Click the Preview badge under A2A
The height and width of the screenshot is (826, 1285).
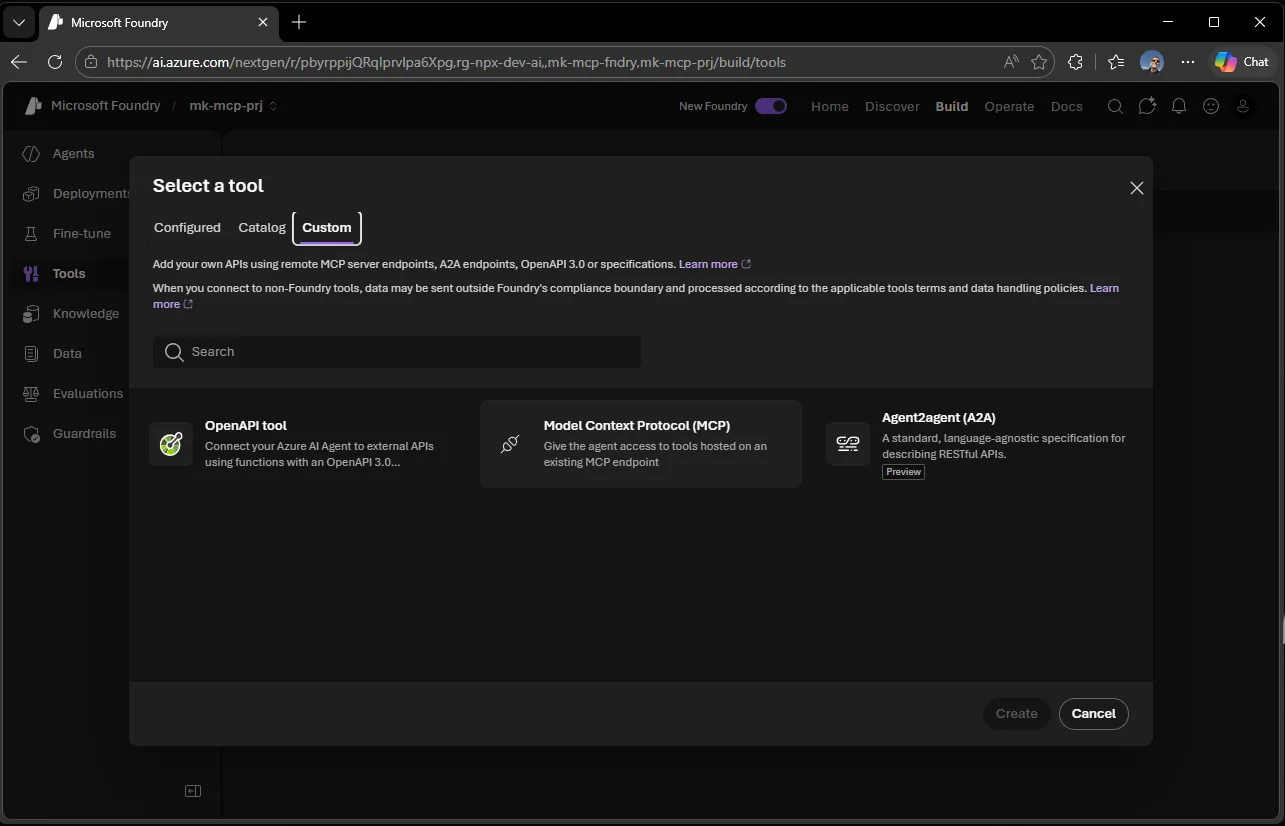[903, 472]
